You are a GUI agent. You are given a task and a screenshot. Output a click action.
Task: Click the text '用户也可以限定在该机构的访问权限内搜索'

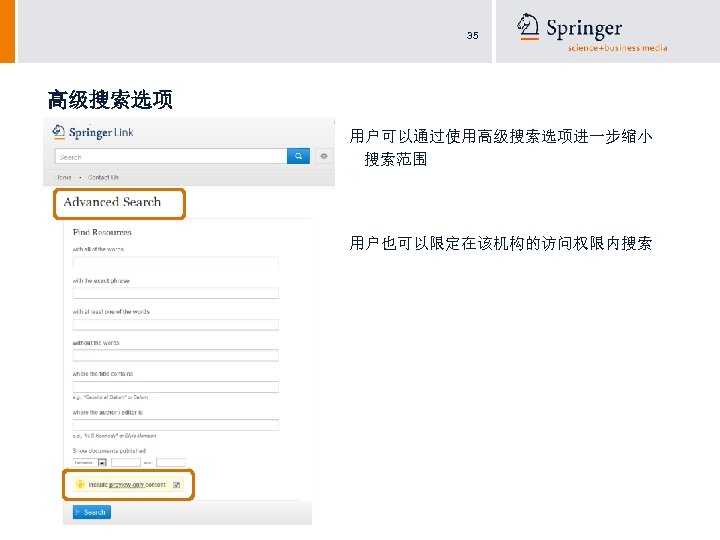point(501,243)
